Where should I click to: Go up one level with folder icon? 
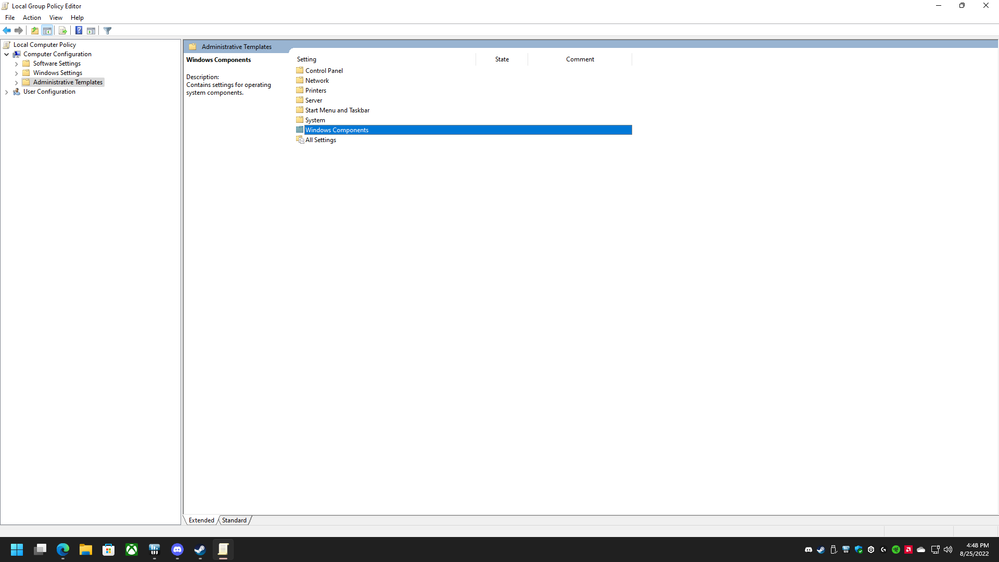coord(35,31)
